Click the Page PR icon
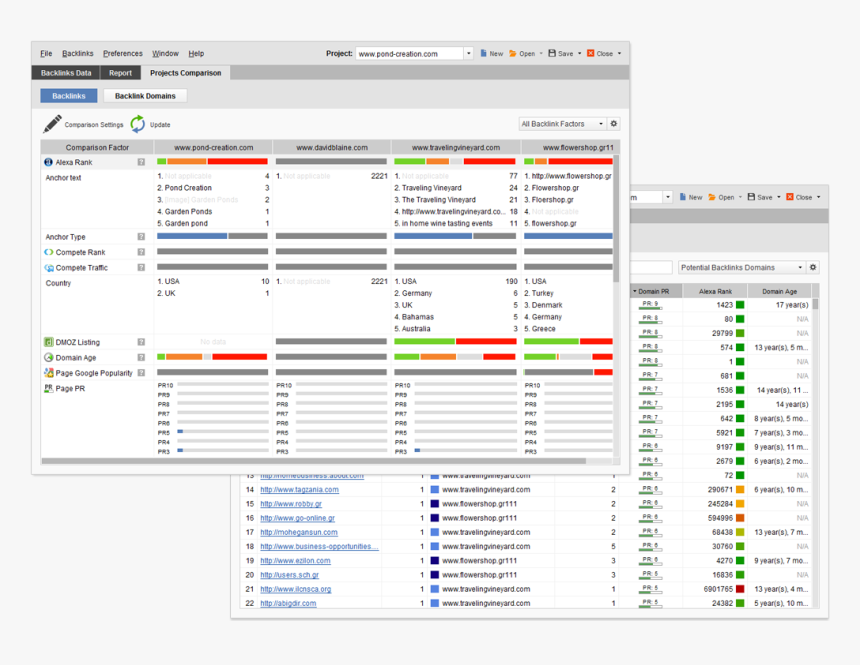 [48, 388]
